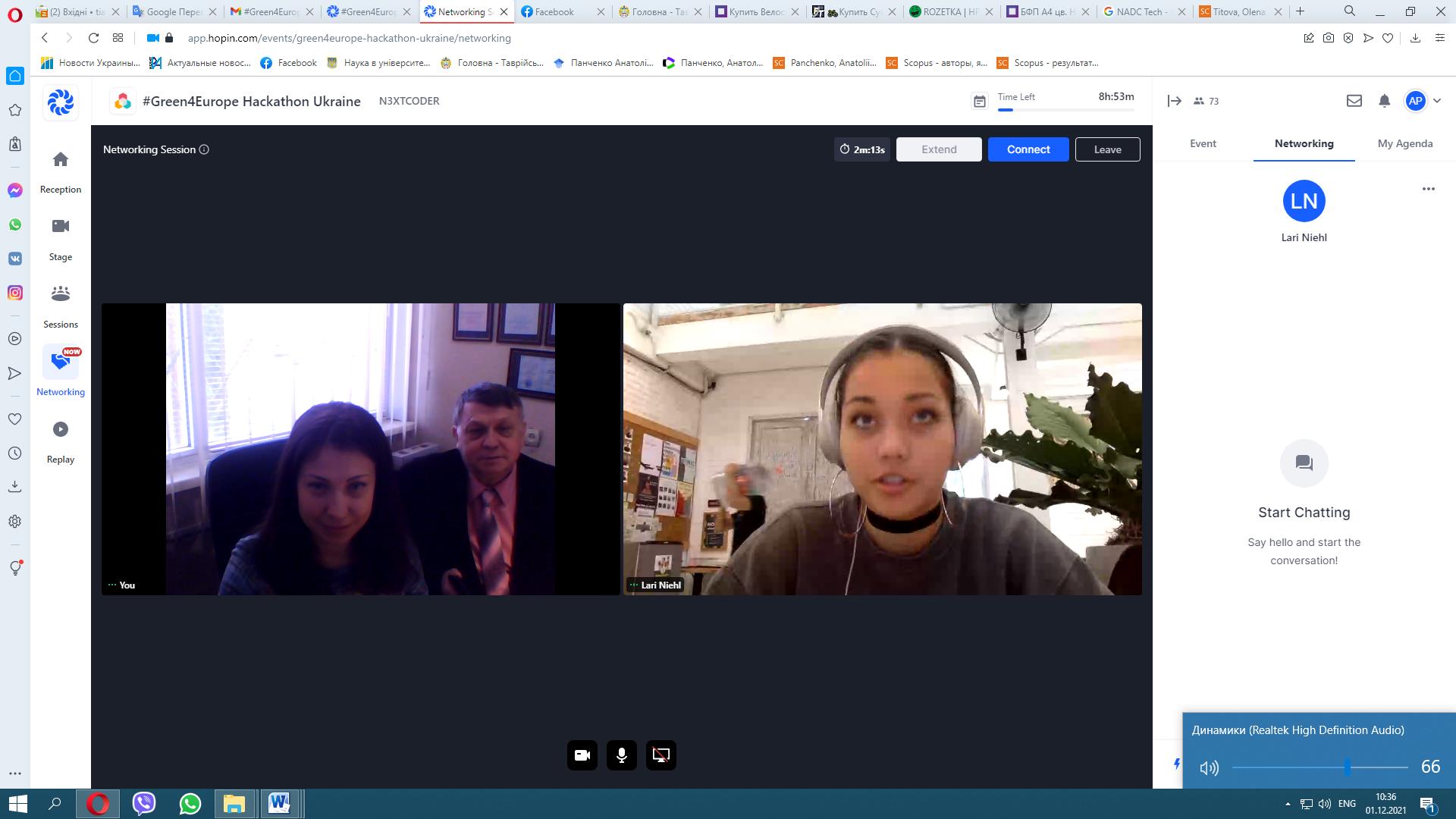
Task: Adjust the speakers volume slider
Action: 1348,767
